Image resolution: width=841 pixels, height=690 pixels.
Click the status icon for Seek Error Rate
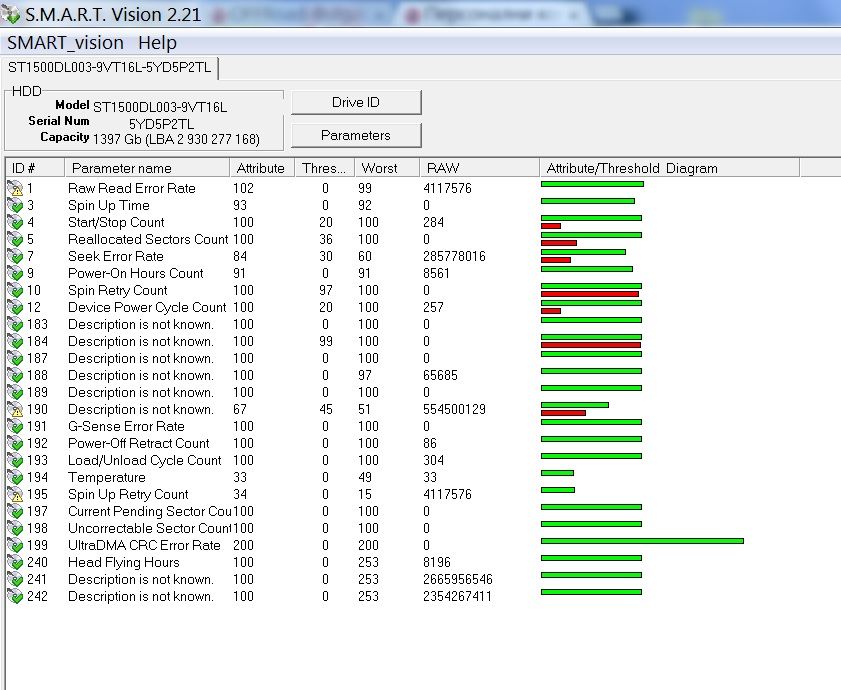[x=15, y=256]
